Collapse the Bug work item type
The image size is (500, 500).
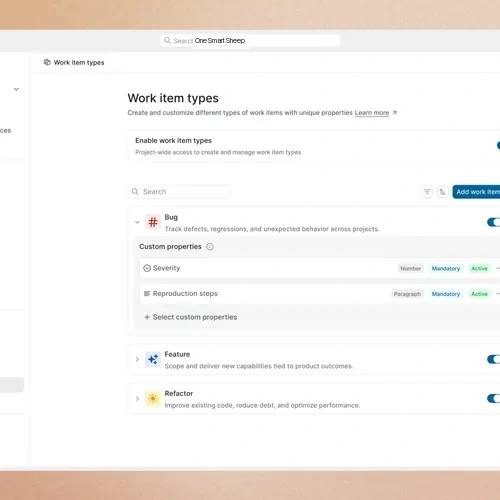137,222
